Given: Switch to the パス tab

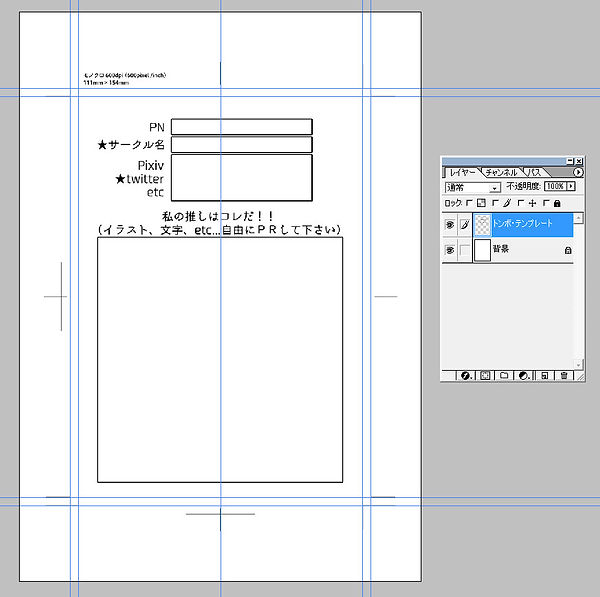Looking at the screenshot, I should 534,173.
